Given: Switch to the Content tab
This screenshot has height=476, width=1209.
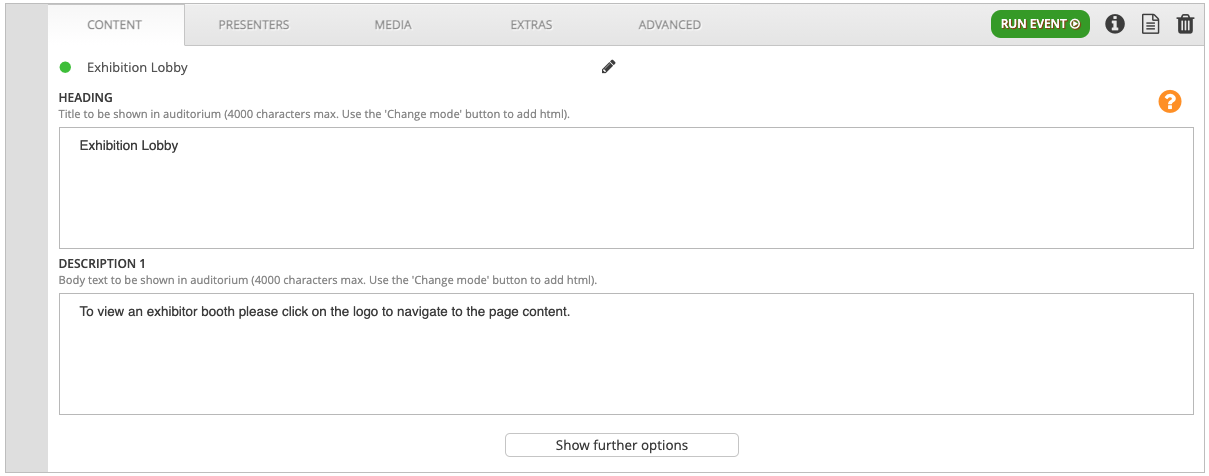Looking at the screenshot, I should pyautogui.click(x=115, y=25).
